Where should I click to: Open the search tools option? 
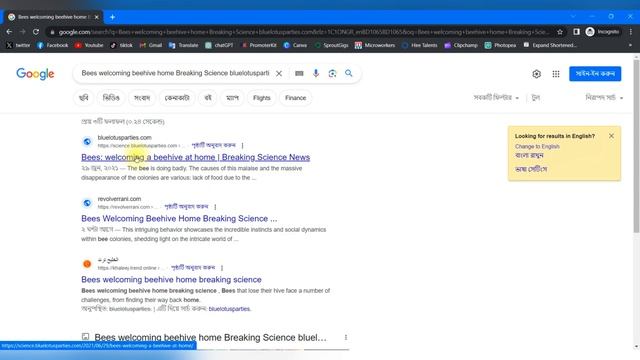tap(536, 98)
